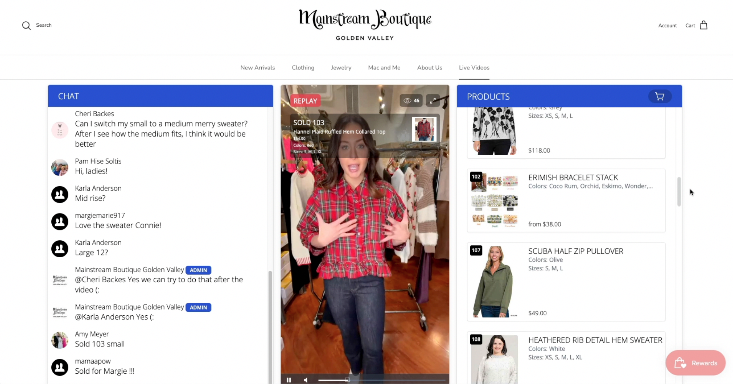Click the olive pullover product thumbnail
Viewport: 733px width, 384px height.
tap(495, 282)
